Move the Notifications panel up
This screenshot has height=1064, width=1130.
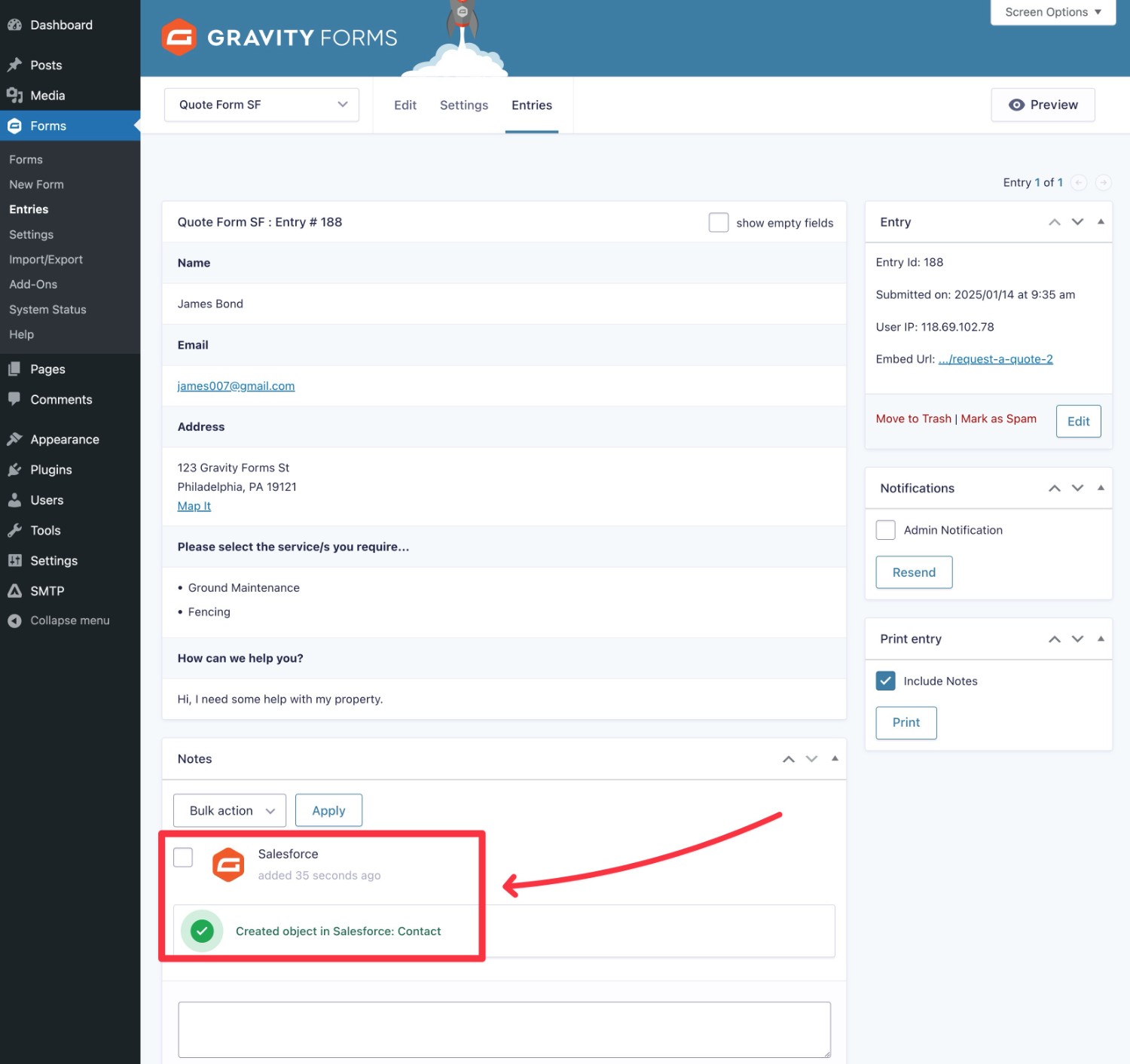pyautogui.click(x=1055, y=488)
